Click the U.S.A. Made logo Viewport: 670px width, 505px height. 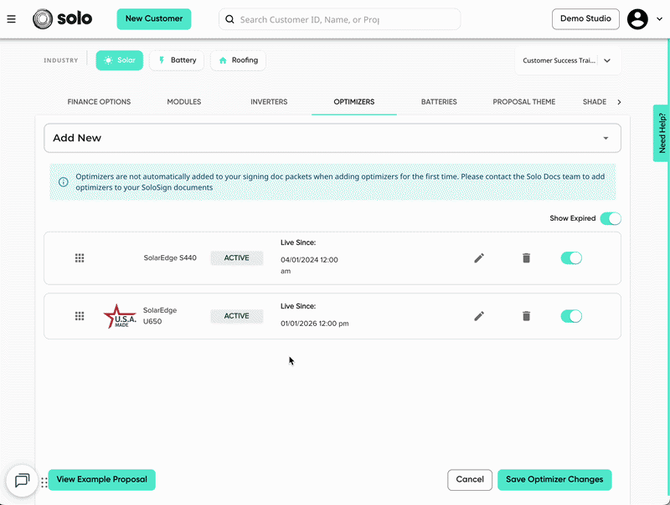(120, 316)
